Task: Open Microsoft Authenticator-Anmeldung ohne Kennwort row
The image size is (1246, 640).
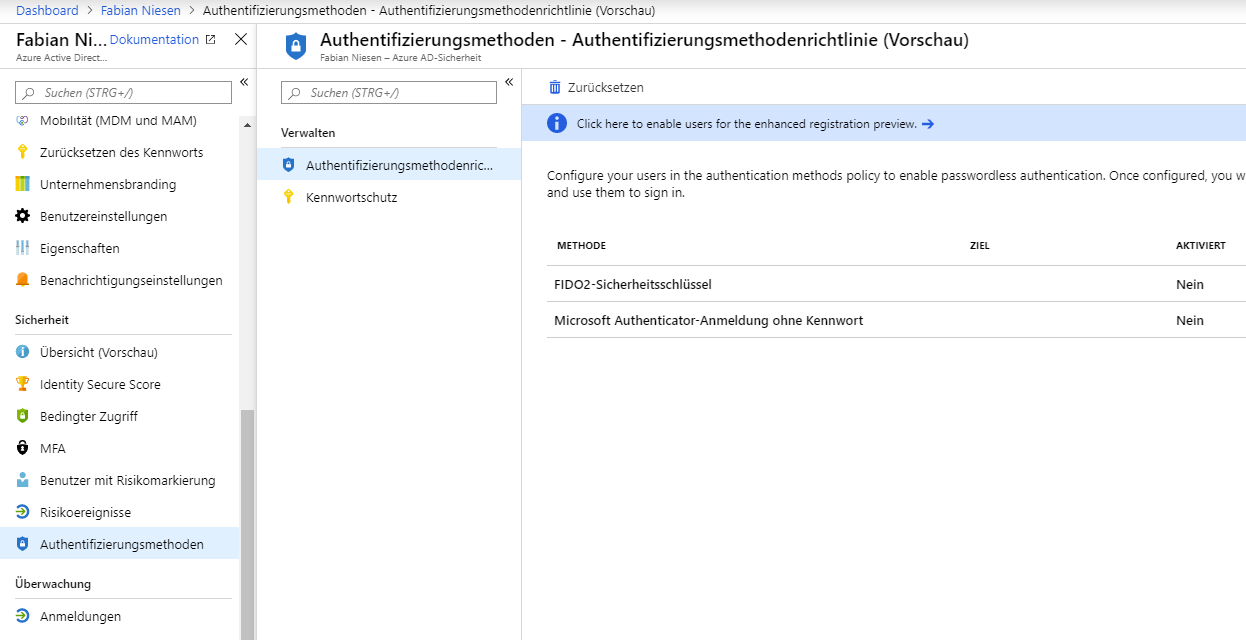Action: tap(708, 320)
